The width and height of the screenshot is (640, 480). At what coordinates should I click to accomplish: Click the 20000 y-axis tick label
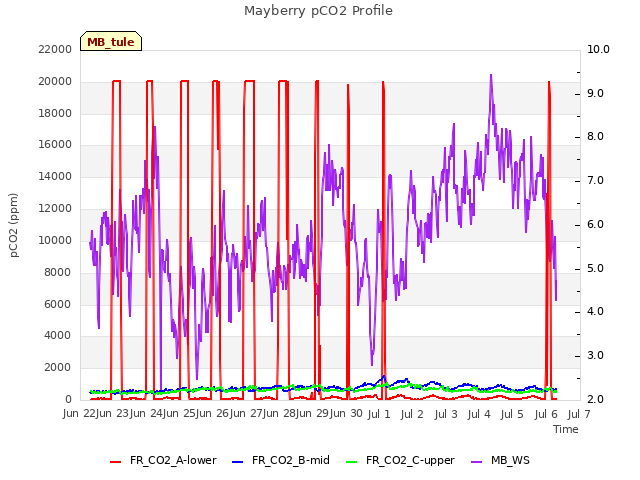click(x=55, y=81)
